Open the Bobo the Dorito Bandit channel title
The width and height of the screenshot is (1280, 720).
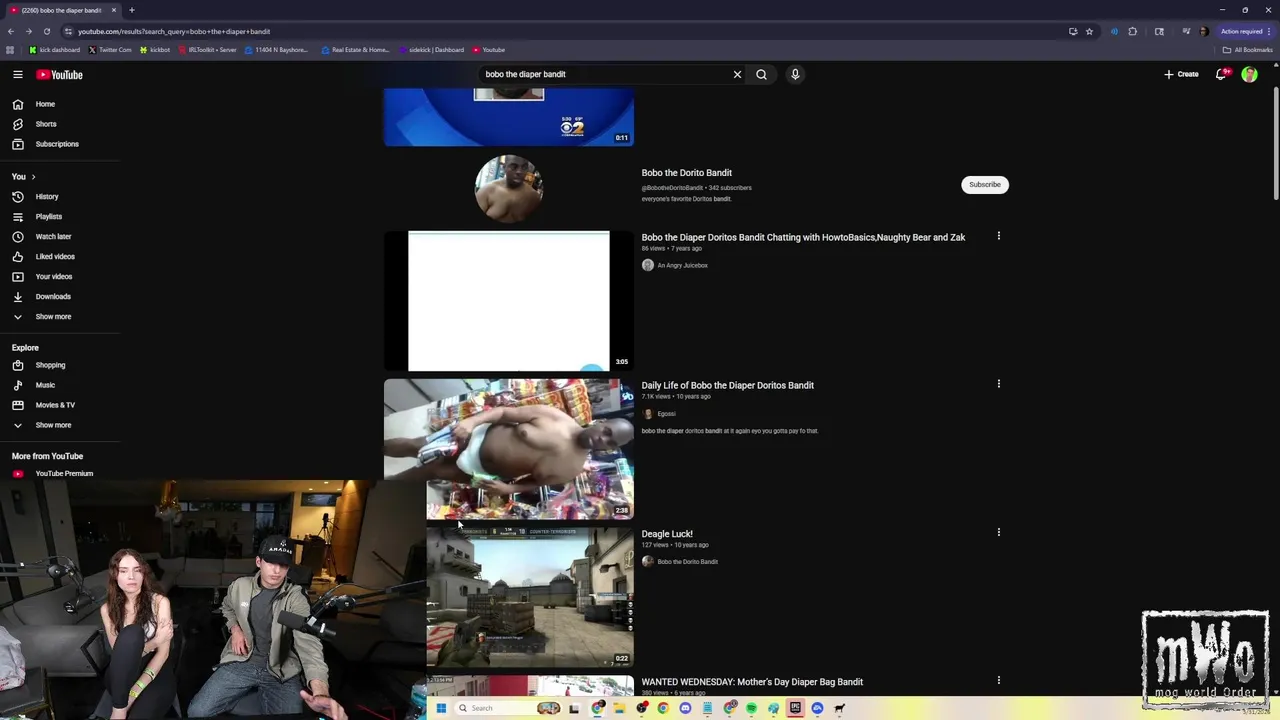coord(687,173)
